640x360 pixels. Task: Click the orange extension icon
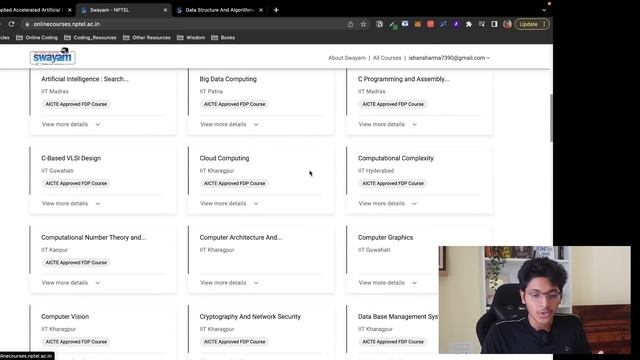[x=418, y=24]
